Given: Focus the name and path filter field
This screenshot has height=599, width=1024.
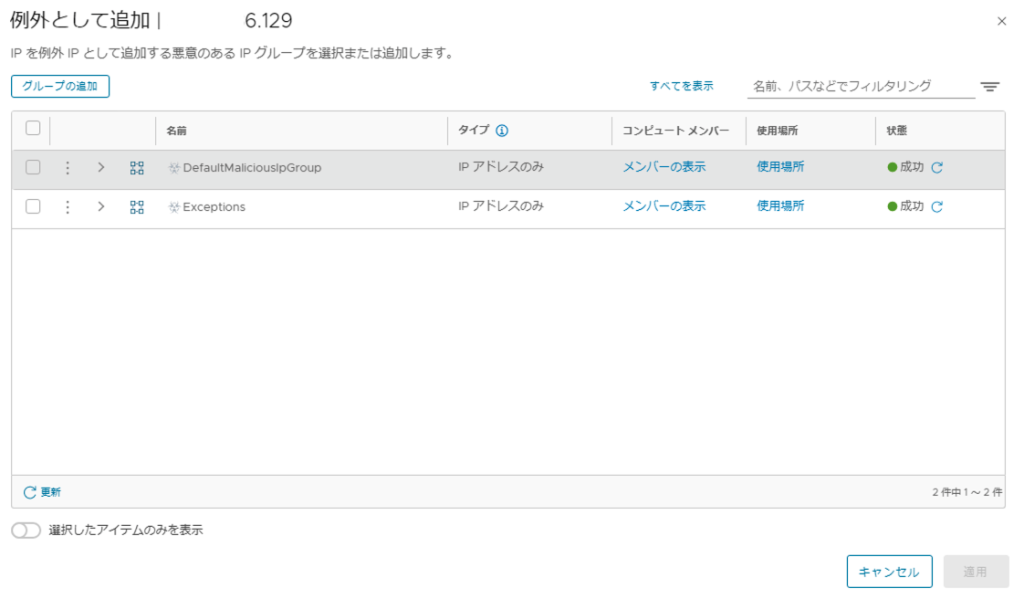Looking at the screenshot, I should click(x=861, y=86).
